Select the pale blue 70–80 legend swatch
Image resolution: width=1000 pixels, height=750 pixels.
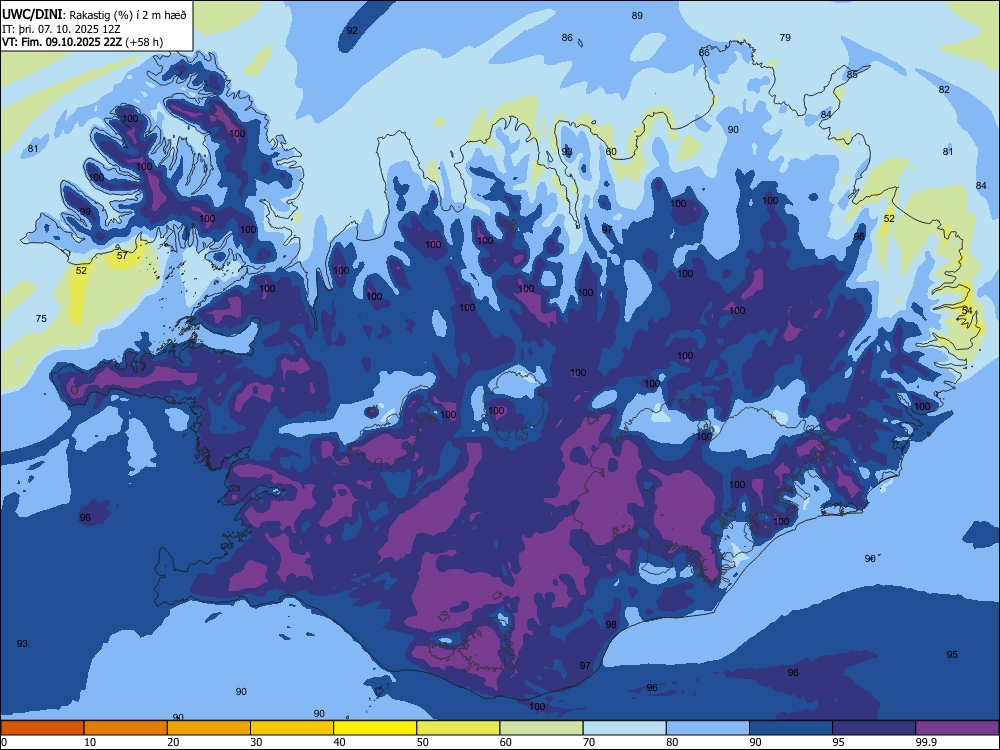coord(624,728)
